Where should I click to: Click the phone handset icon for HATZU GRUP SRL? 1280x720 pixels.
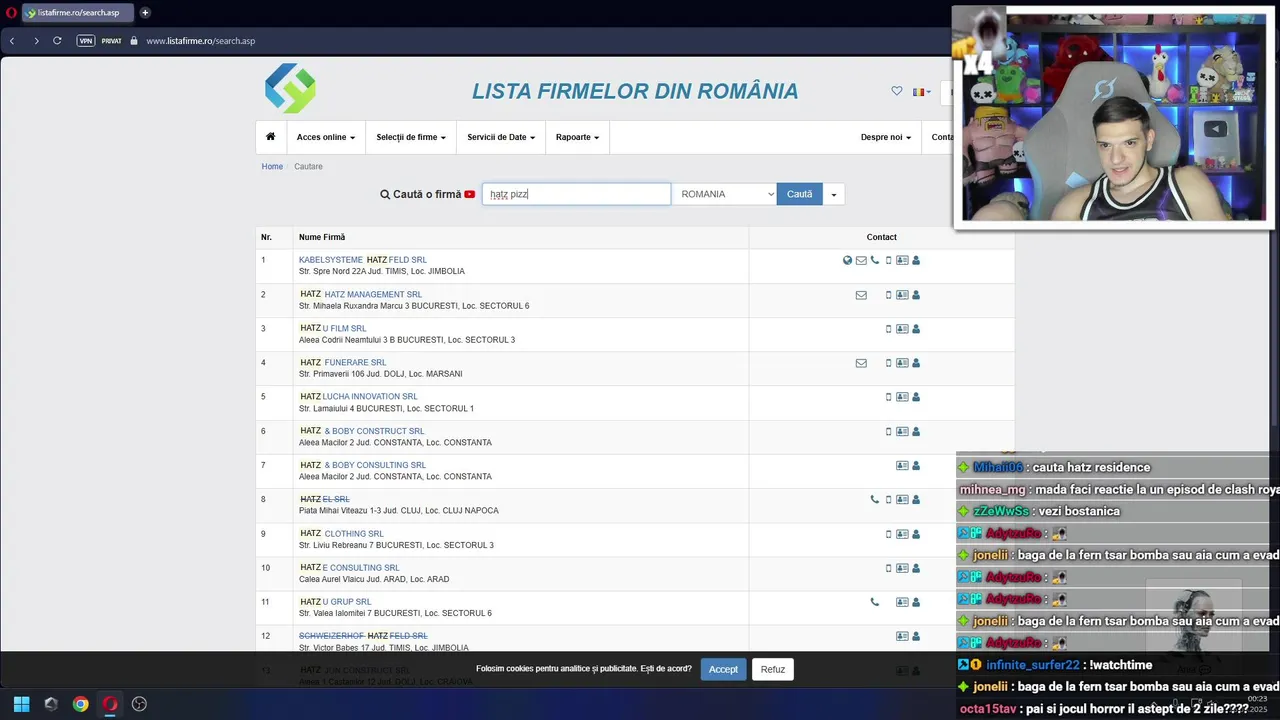(875, 602)
